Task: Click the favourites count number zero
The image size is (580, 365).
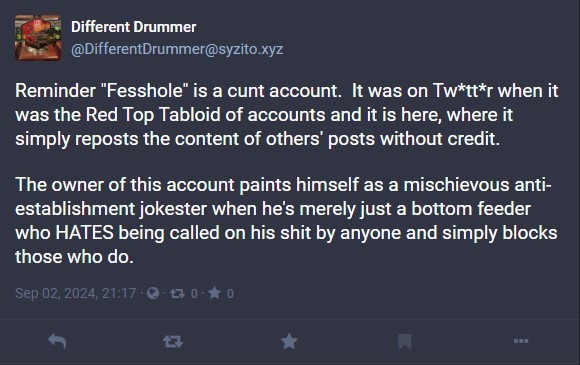Action: (230, 294)
